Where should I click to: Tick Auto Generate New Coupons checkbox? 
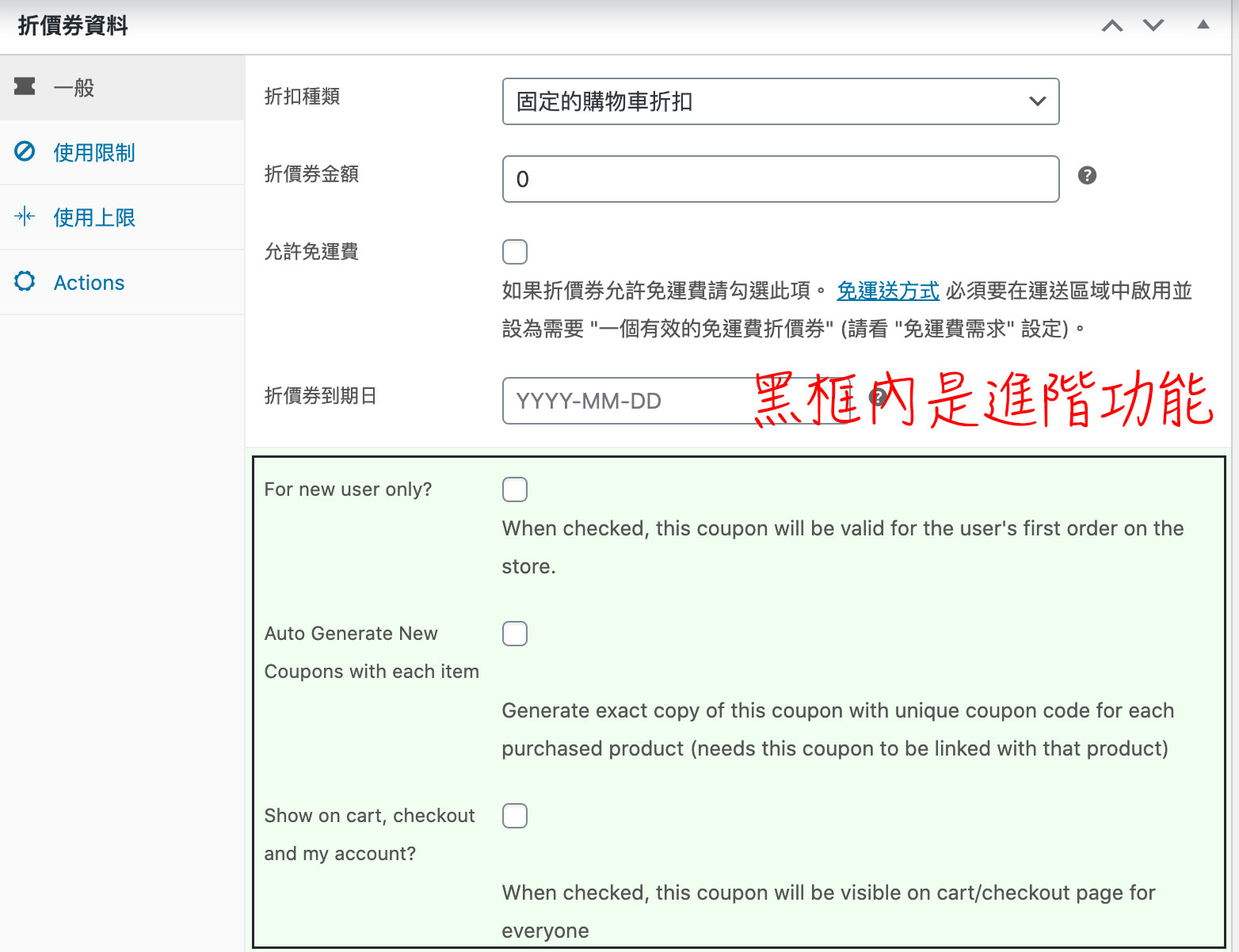coord(515,634)
